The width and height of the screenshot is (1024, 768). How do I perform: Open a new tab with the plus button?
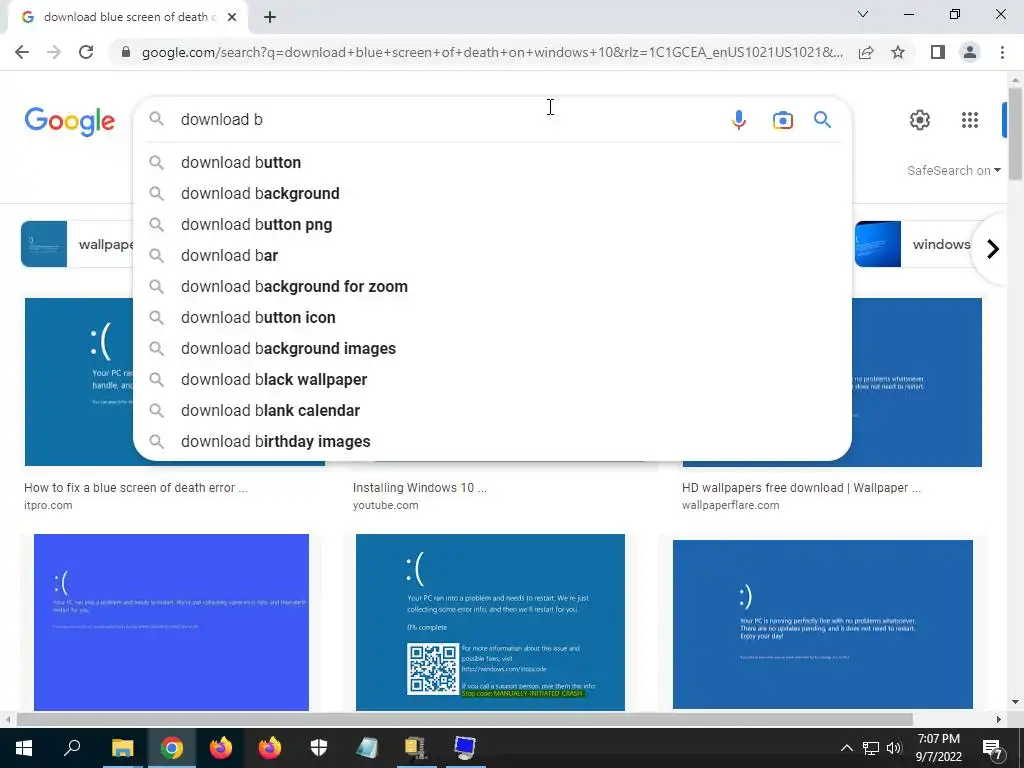pyautogui.click(x=270, y=17)
